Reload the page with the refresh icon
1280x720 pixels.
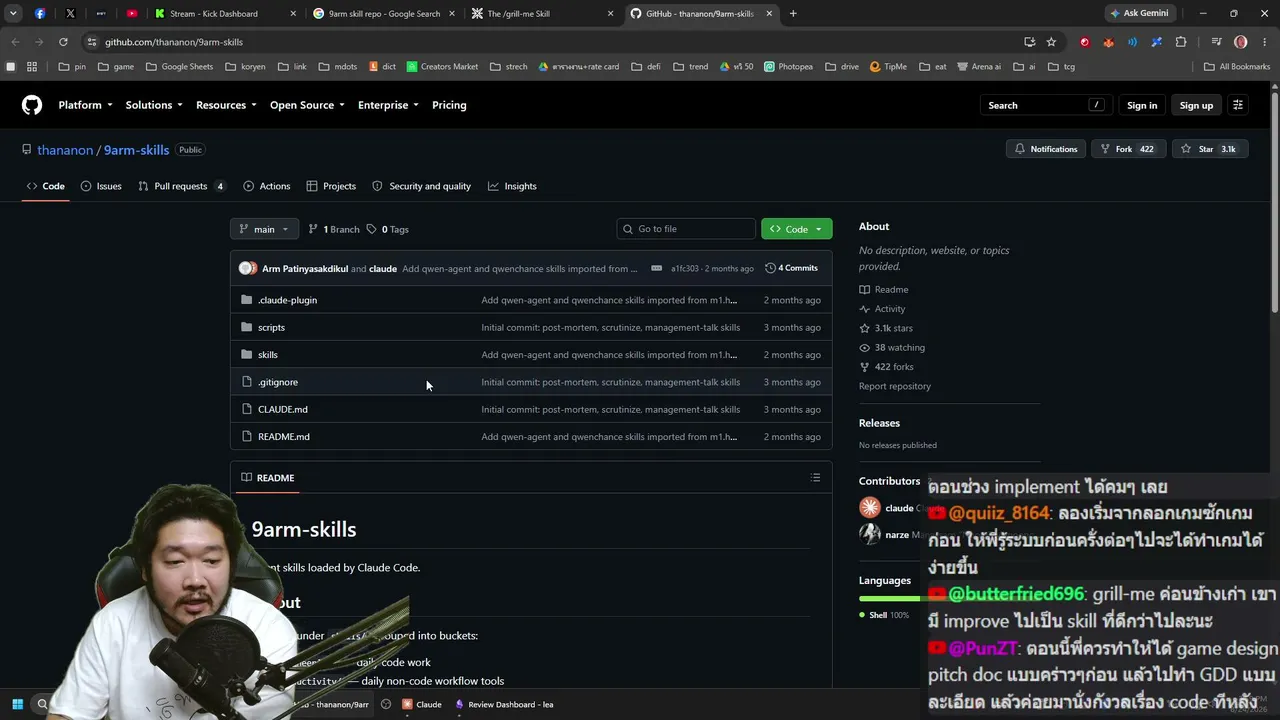pyautogui.click(x=63, y=42)
